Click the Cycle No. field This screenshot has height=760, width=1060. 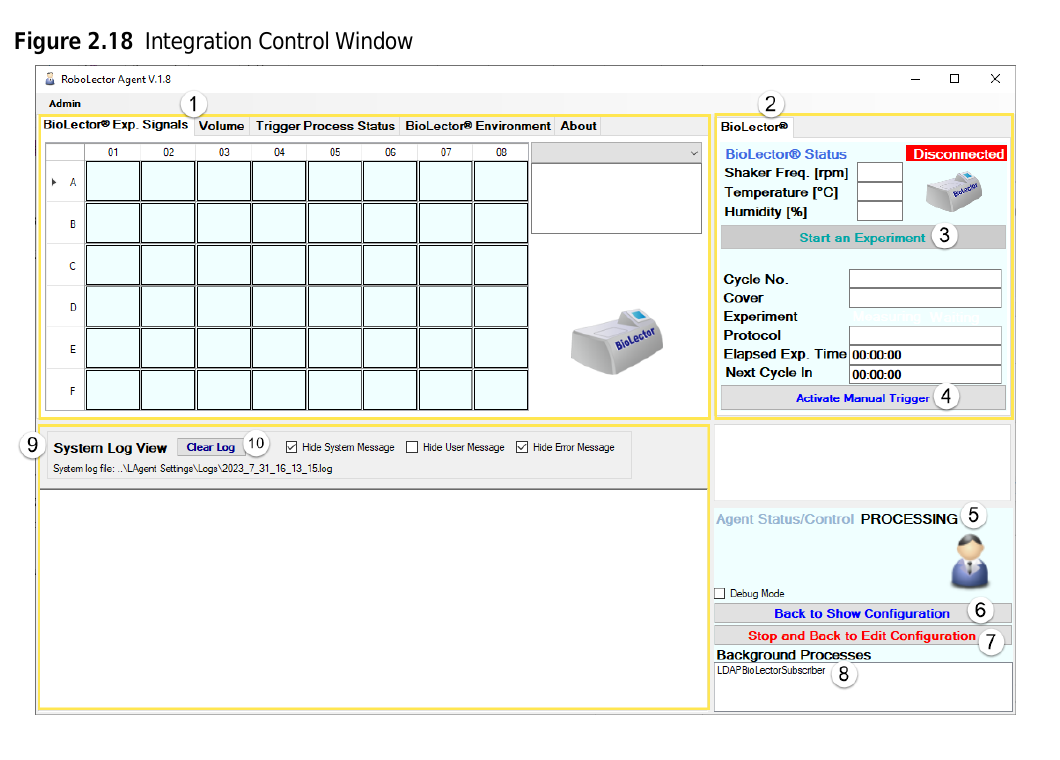tap(925, 279)
